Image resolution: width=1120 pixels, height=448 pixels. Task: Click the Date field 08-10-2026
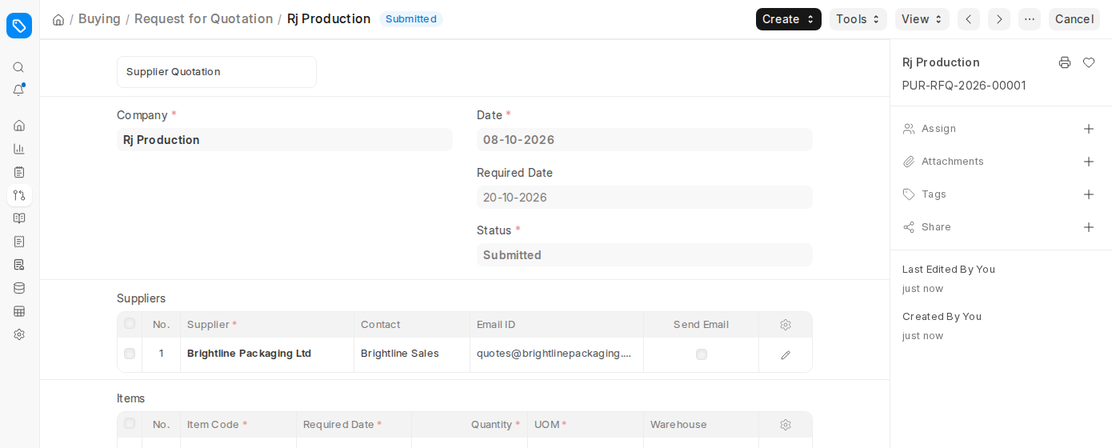(644, 140)
